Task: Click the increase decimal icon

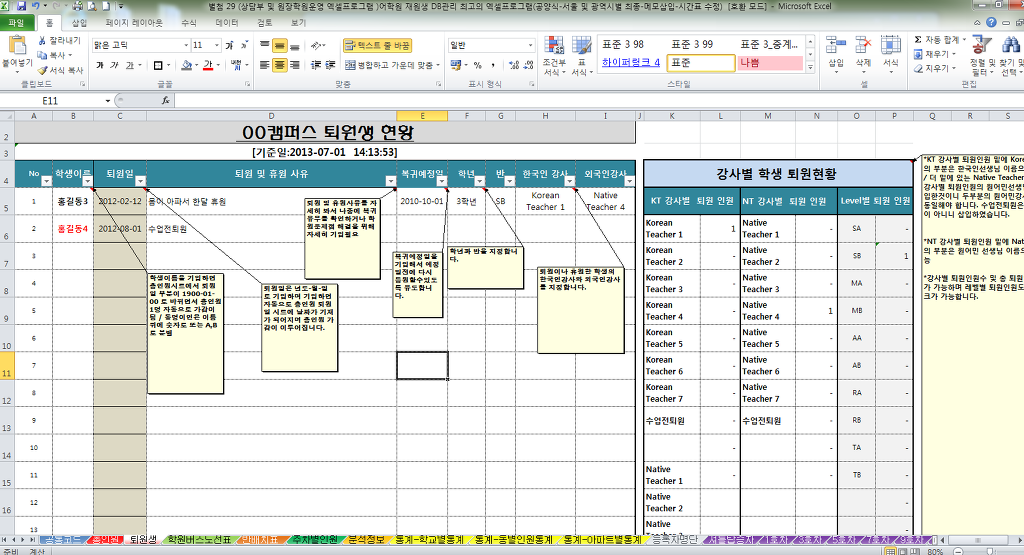Action: point(514,65)
